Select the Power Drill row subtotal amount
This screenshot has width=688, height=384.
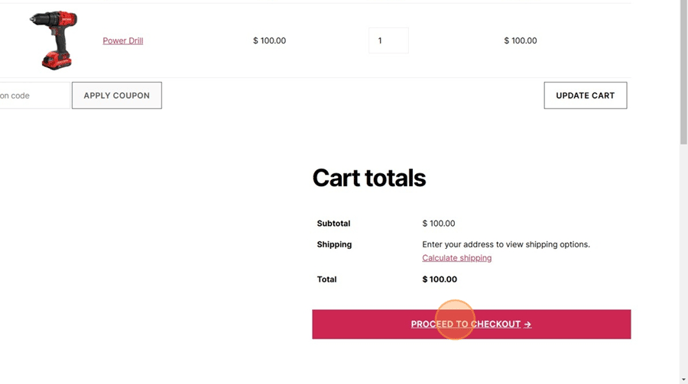pyautogui.click(x=520, y=41)
